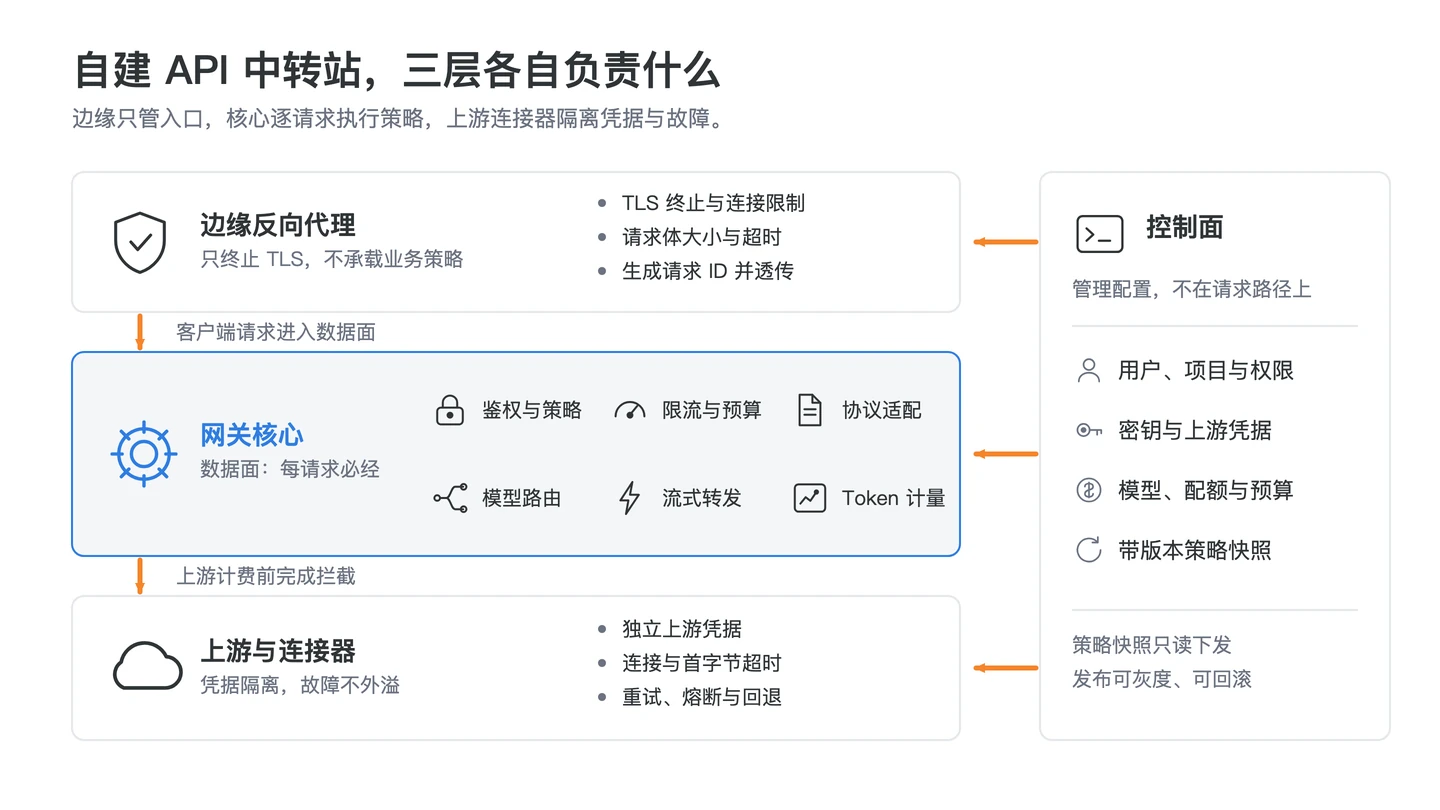Click the heading "自建 API 中转站，三层各自负责什么"
This screenshot has height=810, width=1440.
pyautogui.click(x=396, y=72)
